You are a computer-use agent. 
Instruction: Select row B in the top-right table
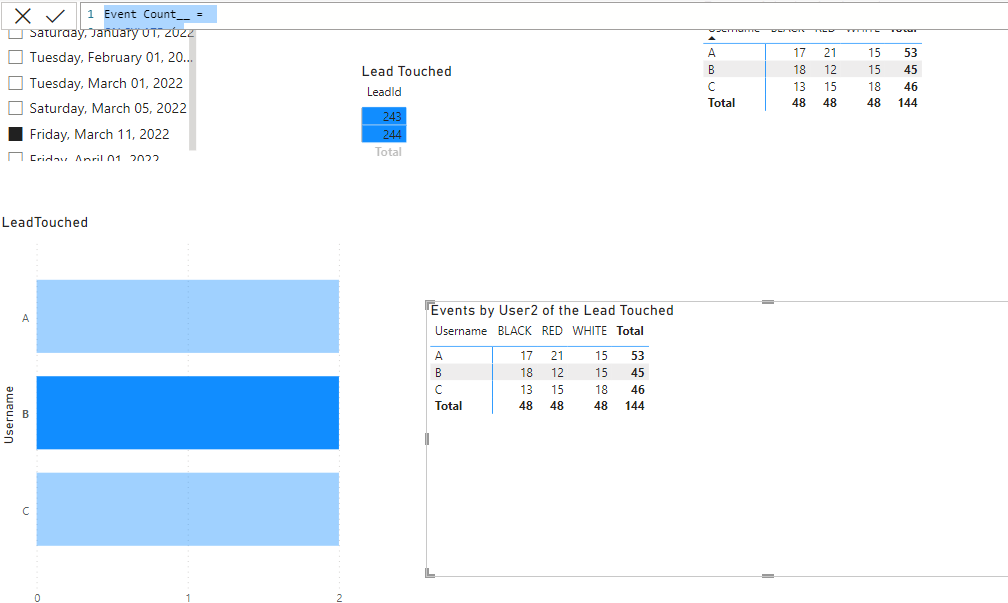click(813, 69)
